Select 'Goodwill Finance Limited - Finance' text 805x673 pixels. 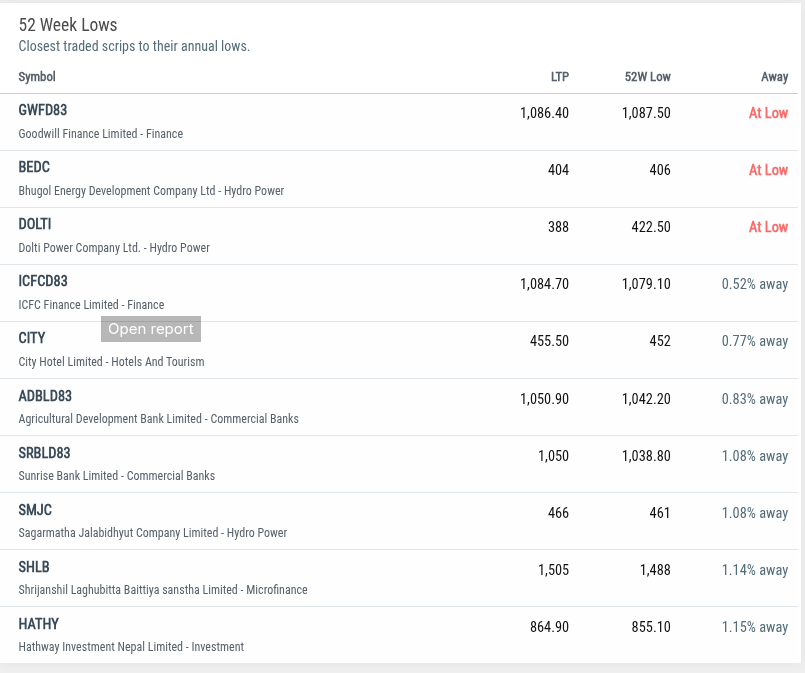click(x=101, y=134)
